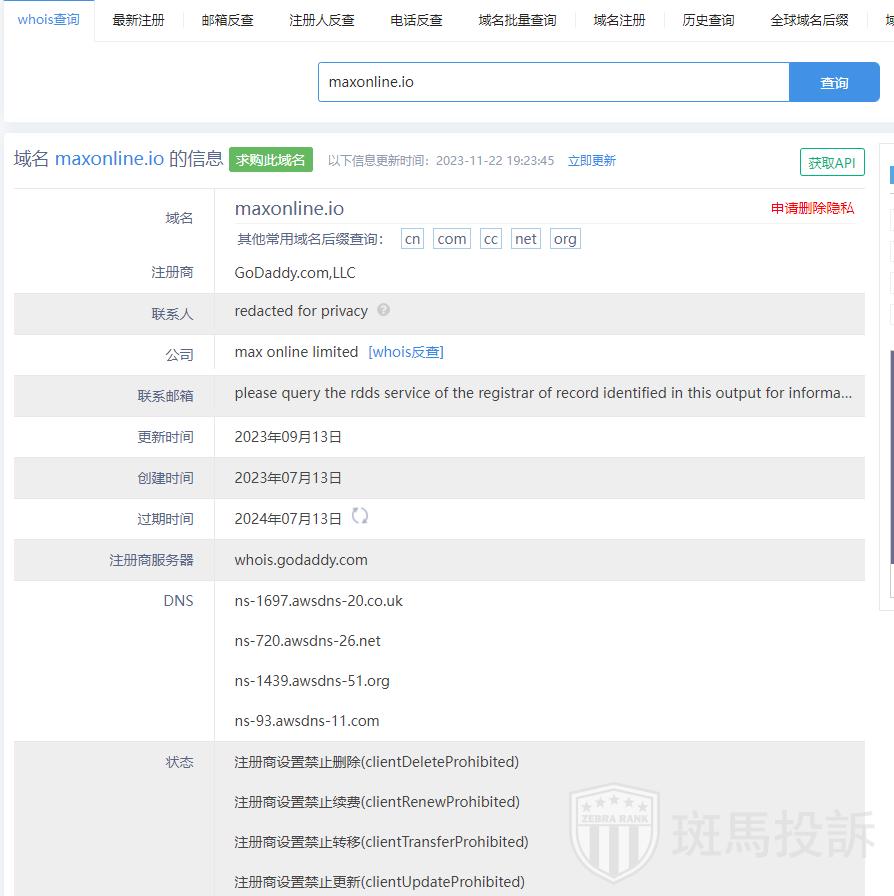Click the 申请删除隐私 link

pos(812,208)
